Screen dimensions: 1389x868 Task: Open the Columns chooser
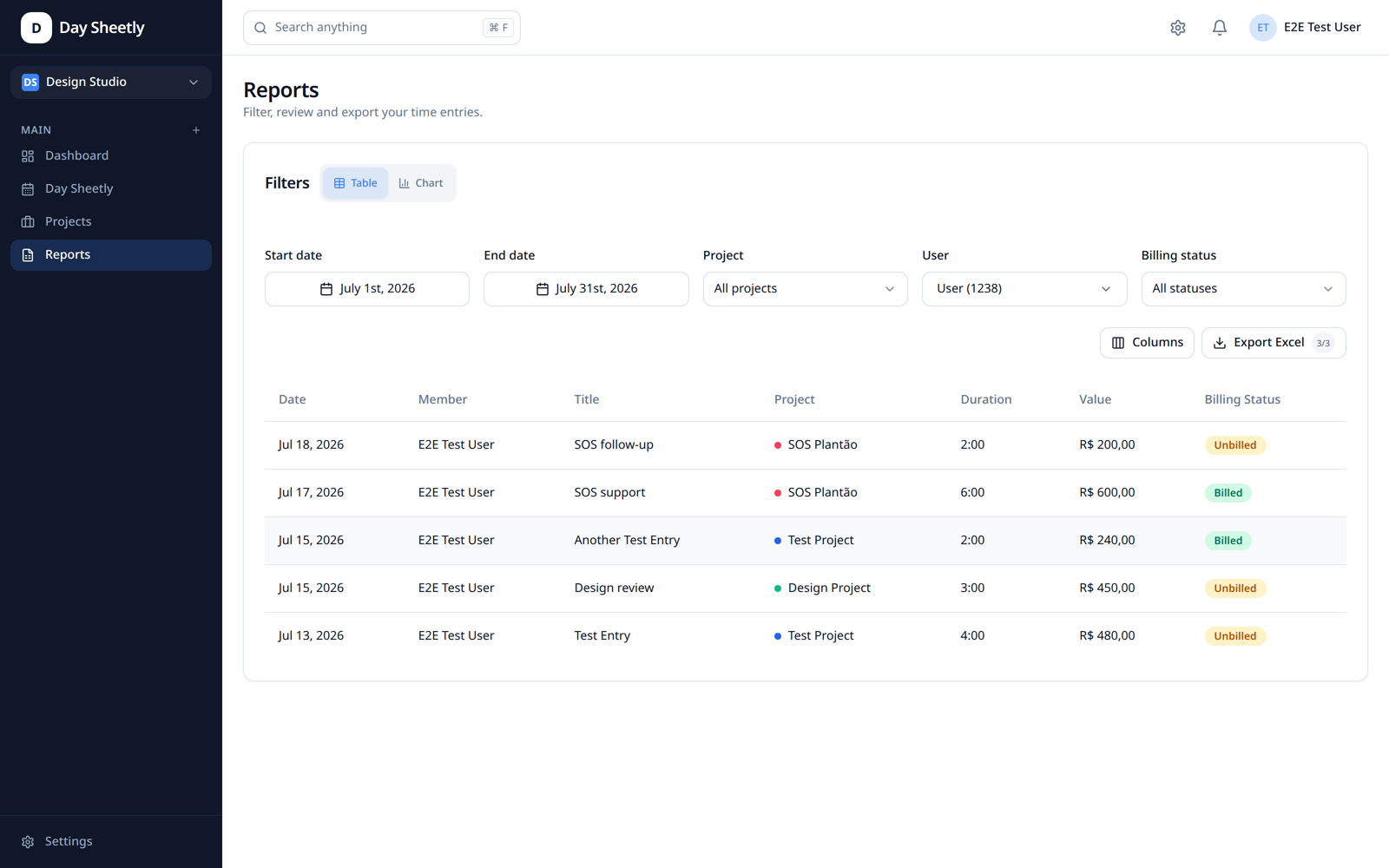[1147, 343]
